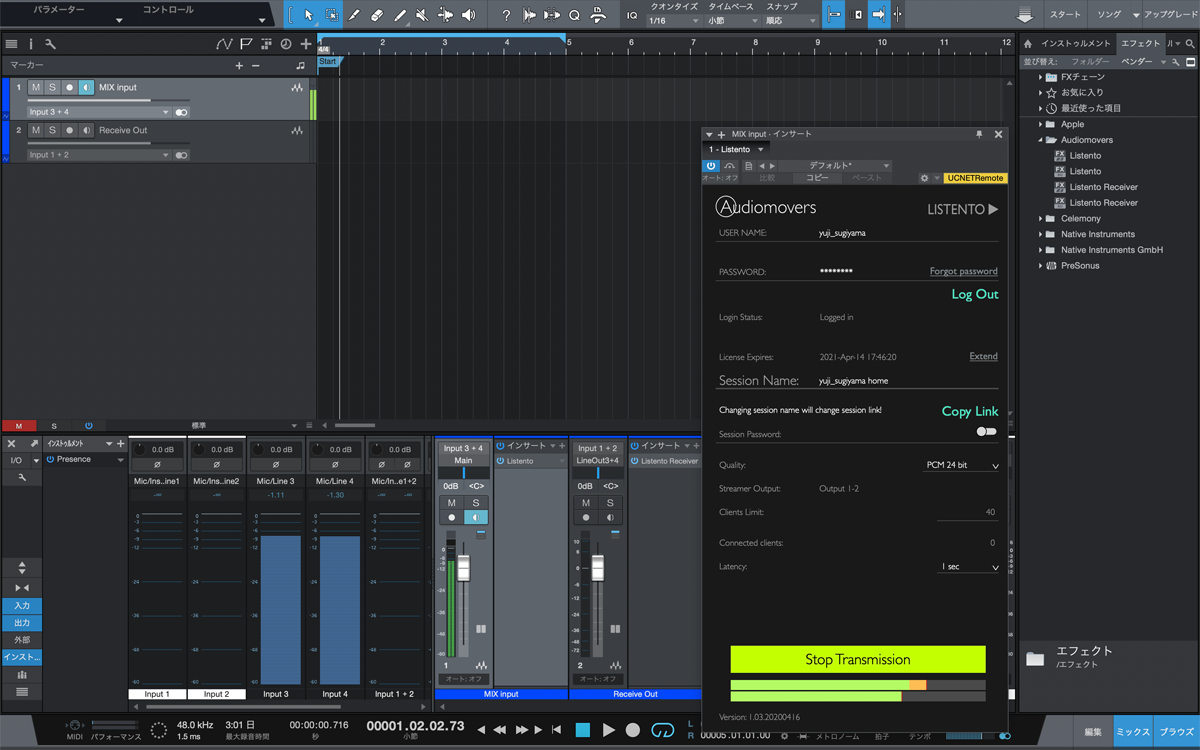Open the quantize 1/16 dropdown
The width and height of the screenshot is (1200, 750).
pos(674,20)
